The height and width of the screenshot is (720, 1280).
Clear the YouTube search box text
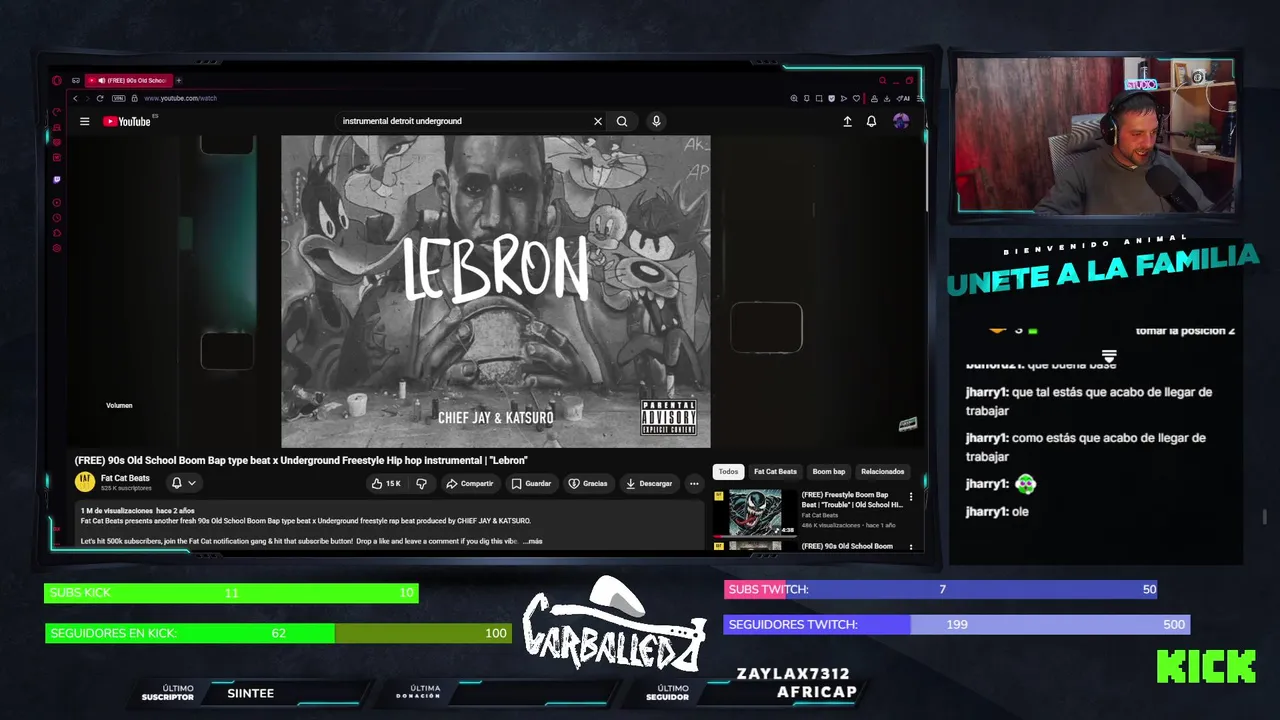pyautogui.click(x=598, y=121)
